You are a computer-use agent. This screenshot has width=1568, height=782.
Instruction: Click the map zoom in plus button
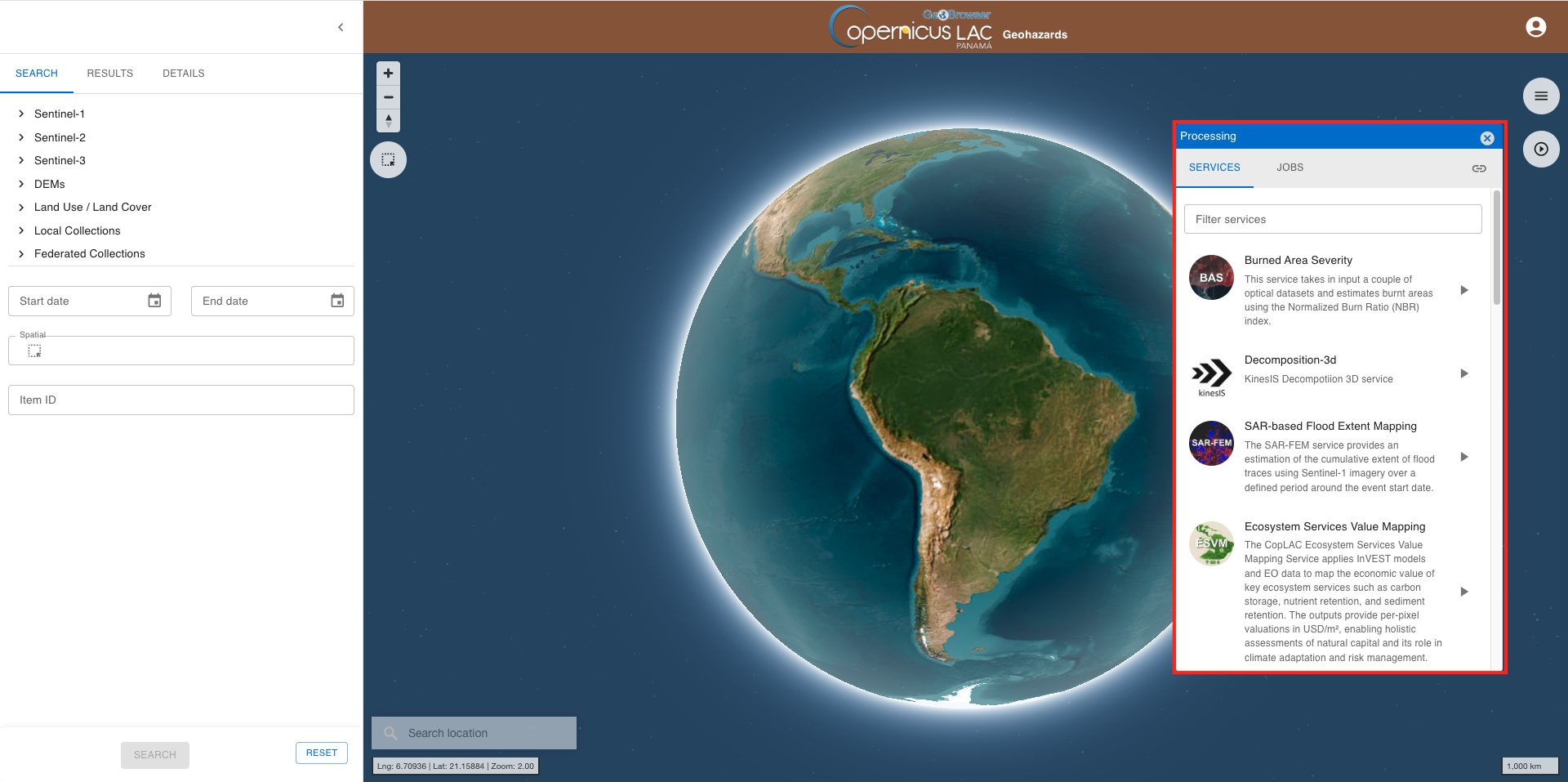point(388,74)
